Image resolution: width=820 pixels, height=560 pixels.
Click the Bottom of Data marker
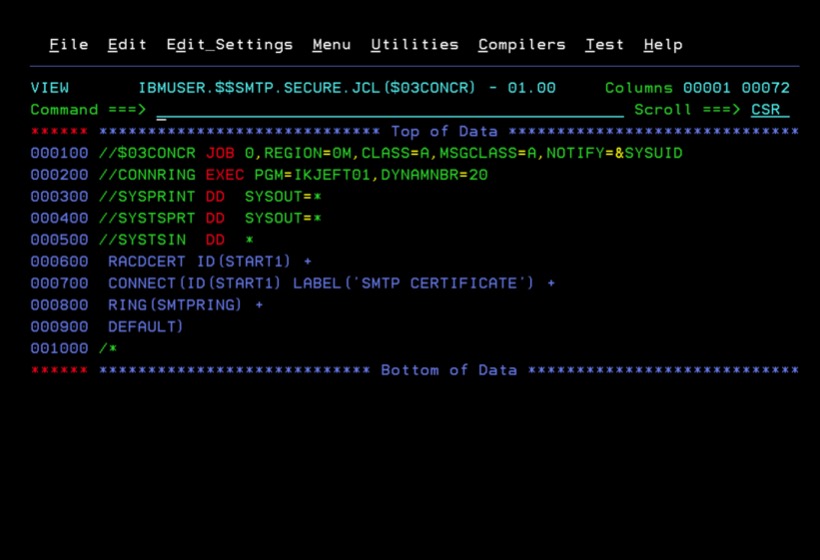[449, 370]
